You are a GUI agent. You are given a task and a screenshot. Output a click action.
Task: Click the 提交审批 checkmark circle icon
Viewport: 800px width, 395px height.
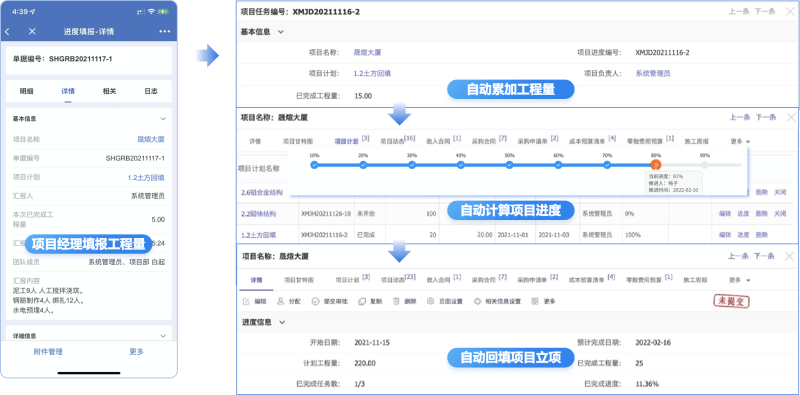[315, 302]
